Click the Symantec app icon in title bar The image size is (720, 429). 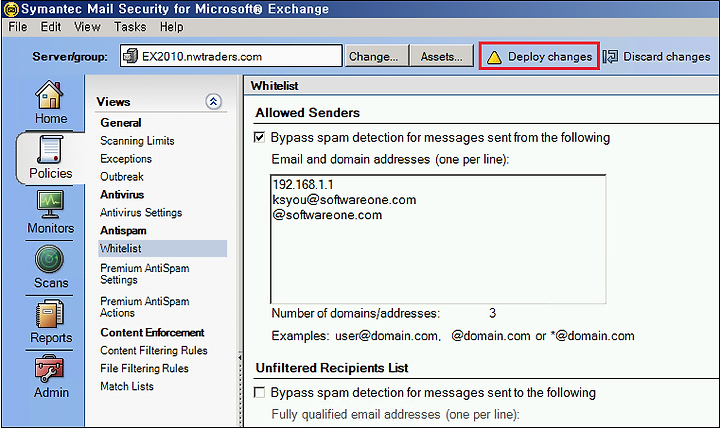point(11,9)
